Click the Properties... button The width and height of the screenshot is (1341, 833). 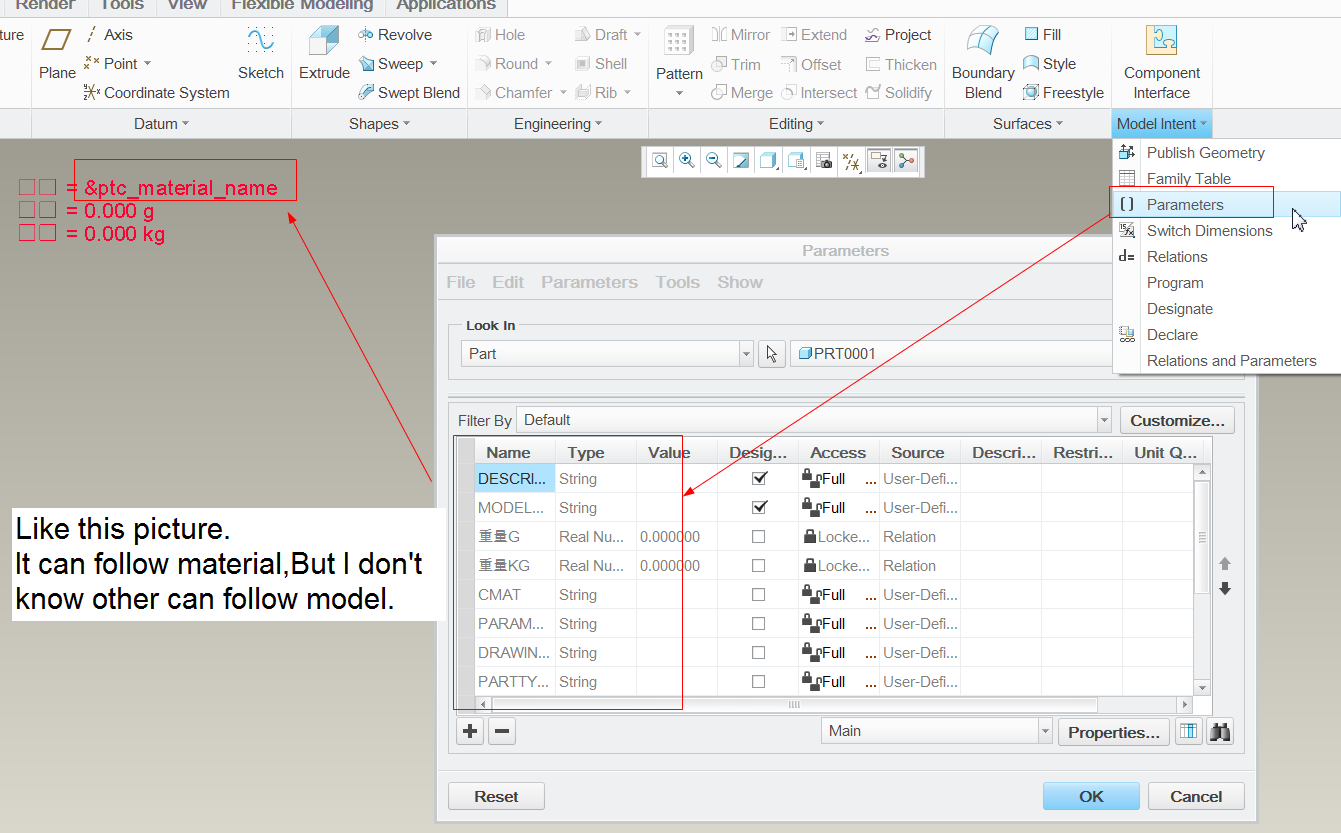click(1114, 732)
